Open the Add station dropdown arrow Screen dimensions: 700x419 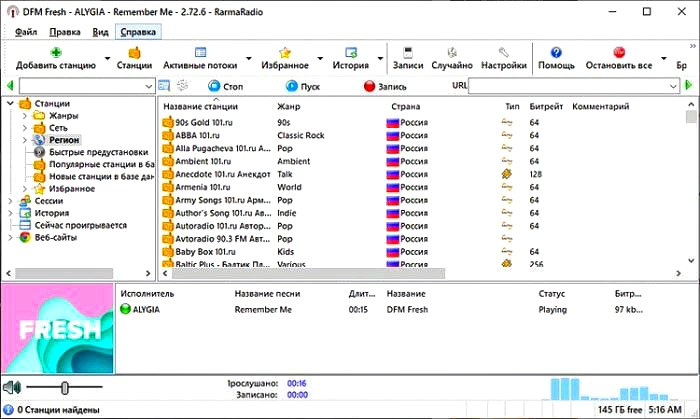[107, 58]
